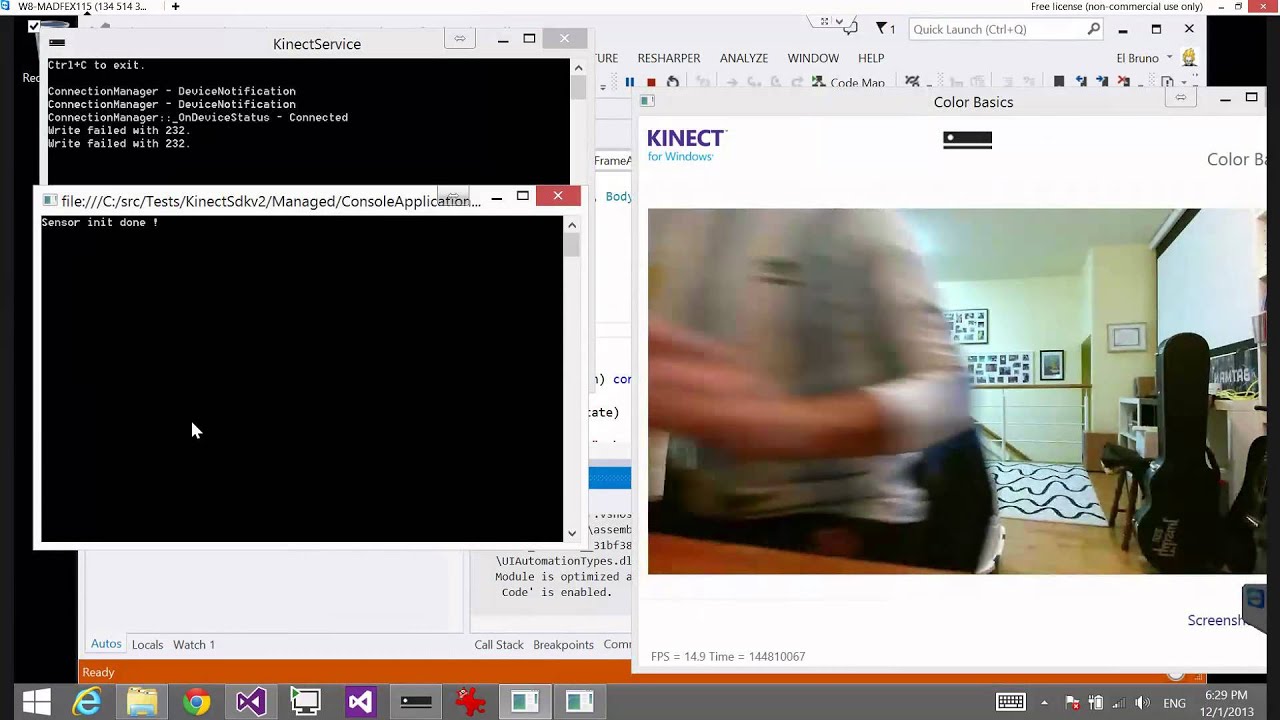1280x720 pixels.
Task: Open the HELP menu
Action: [x=871, y=58]
